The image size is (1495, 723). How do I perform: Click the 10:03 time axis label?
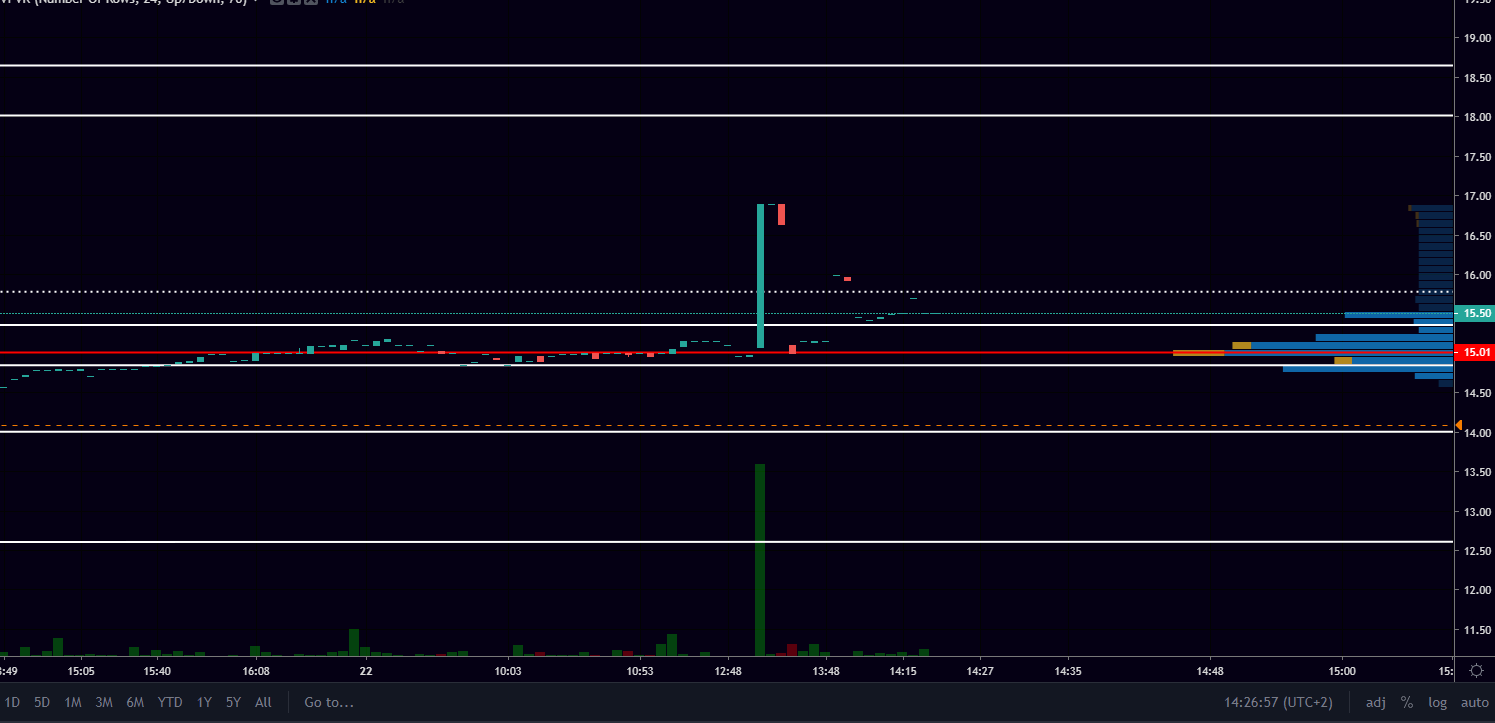(x=509, y=671)
